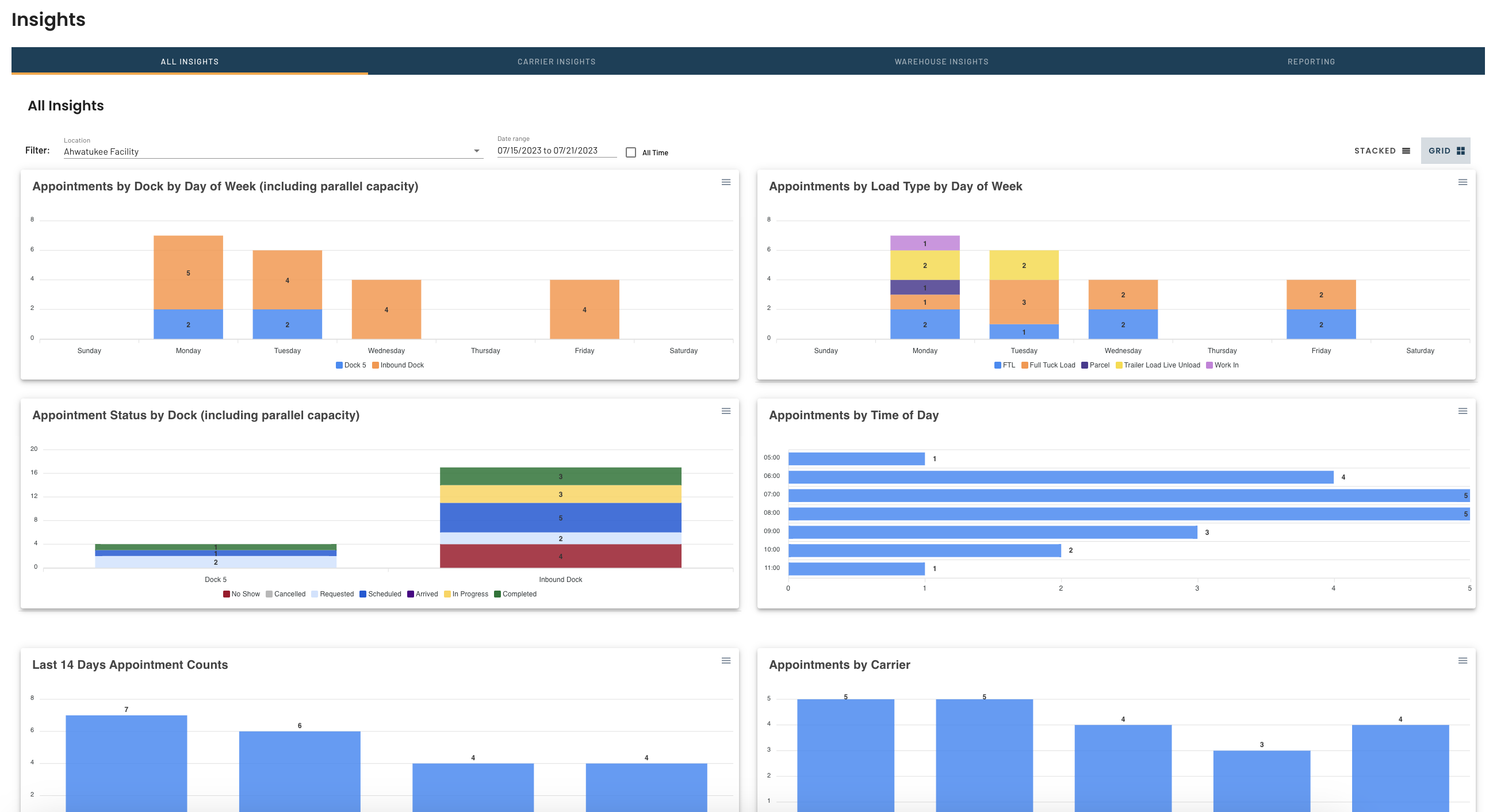The height and width of the screenshot is (812, 1493).
Task: Click the 'Insights' page title
Action: 49,19
